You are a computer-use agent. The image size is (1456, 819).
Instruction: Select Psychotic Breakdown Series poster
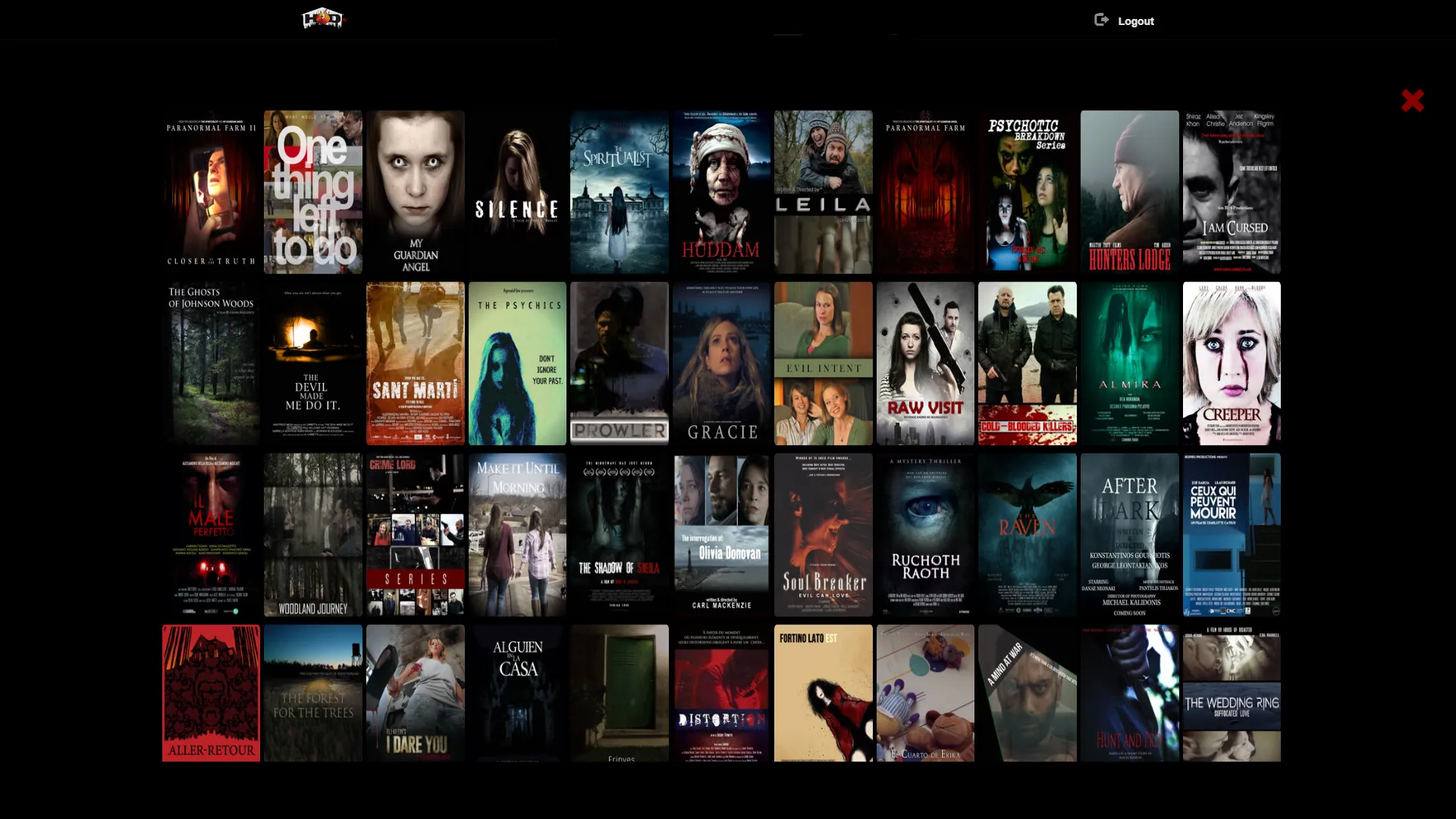point(1028,192)
